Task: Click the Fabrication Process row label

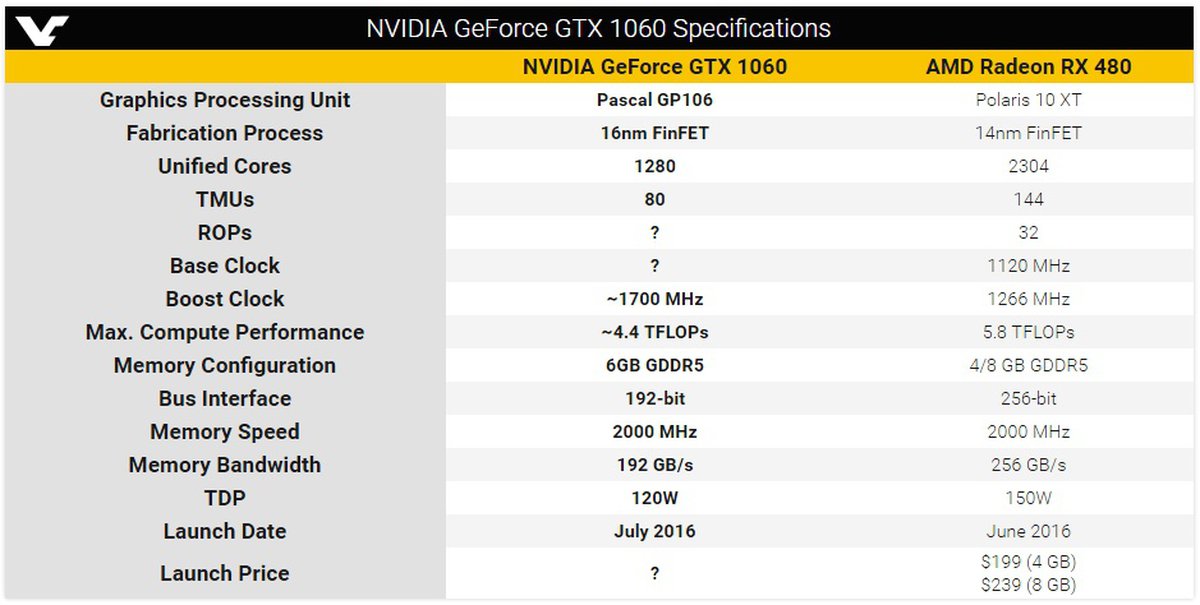Action: pos(225,133)
